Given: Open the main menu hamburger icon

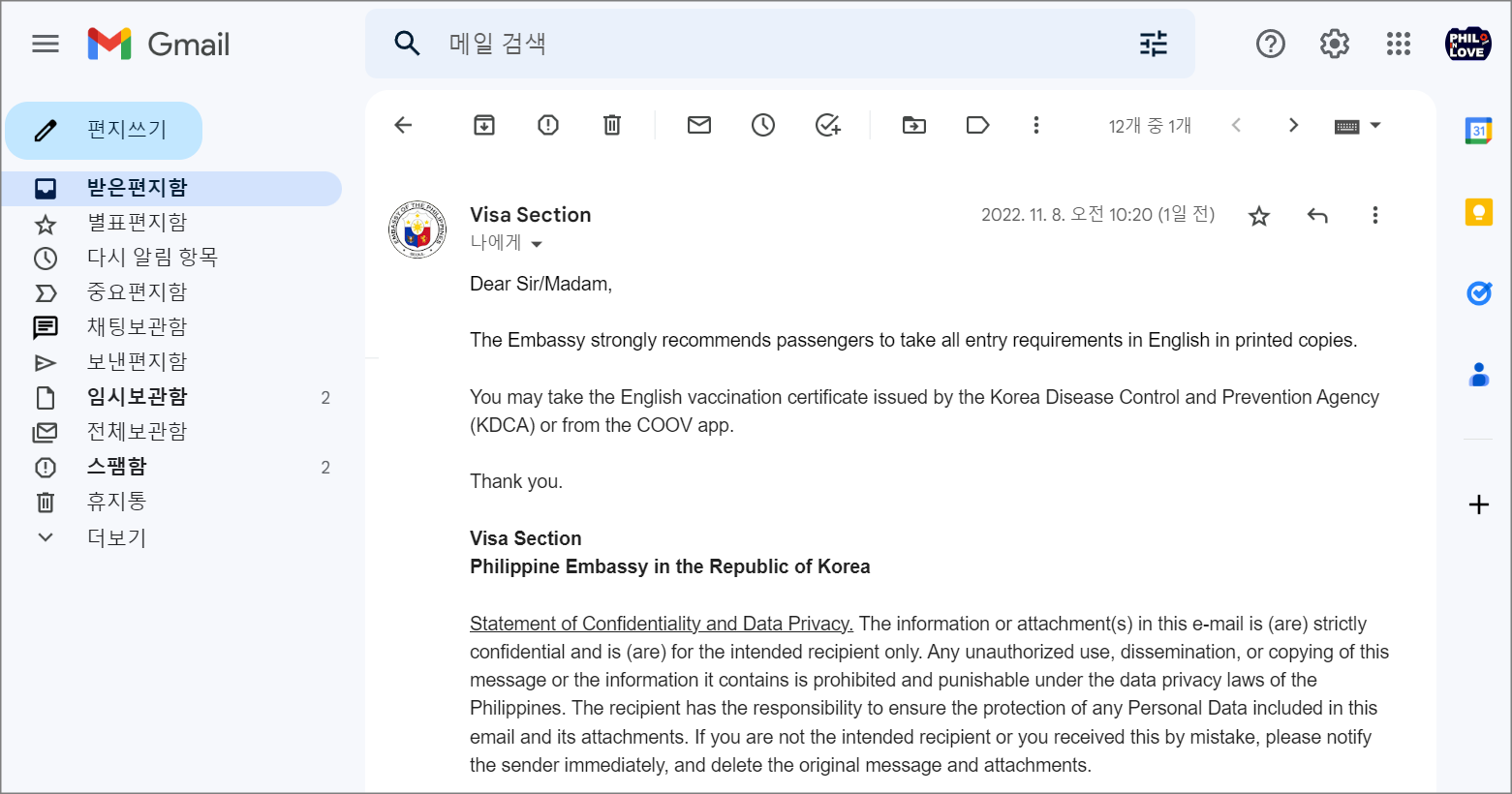Looking at the screenshot, I should coord(46,44).
